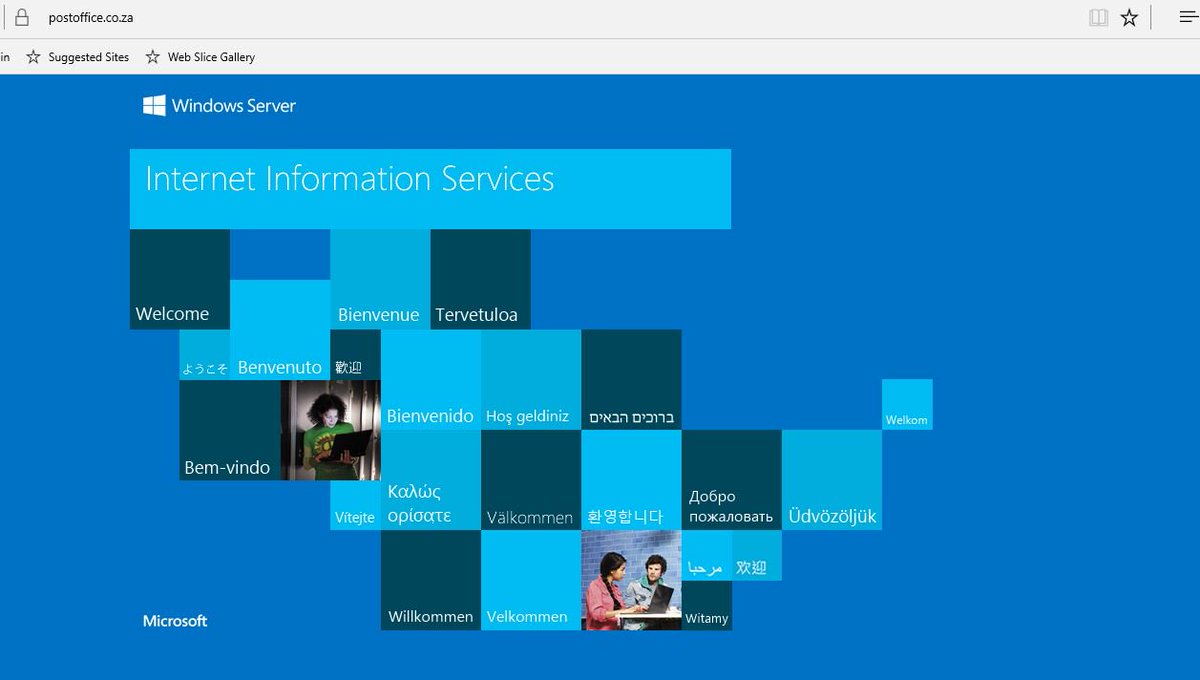Click the Willkommen tile
This screenshot has height=680, width=1200.
[431, 580]
